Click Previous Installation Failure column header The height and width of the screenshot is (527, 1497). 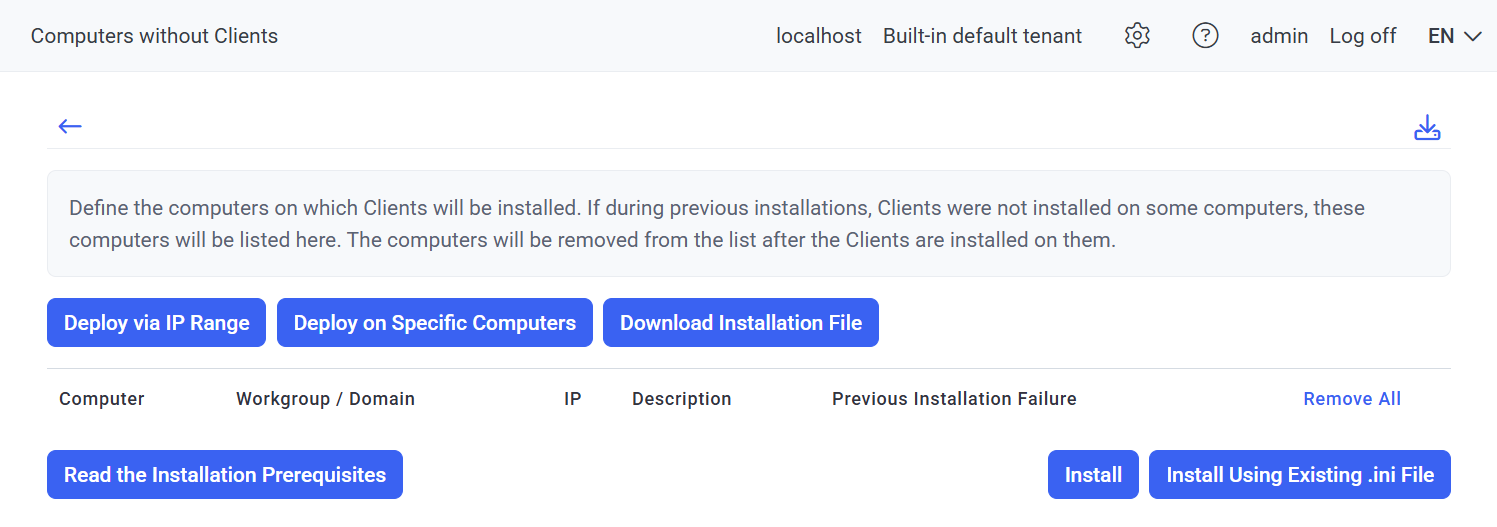coord(954,399)
